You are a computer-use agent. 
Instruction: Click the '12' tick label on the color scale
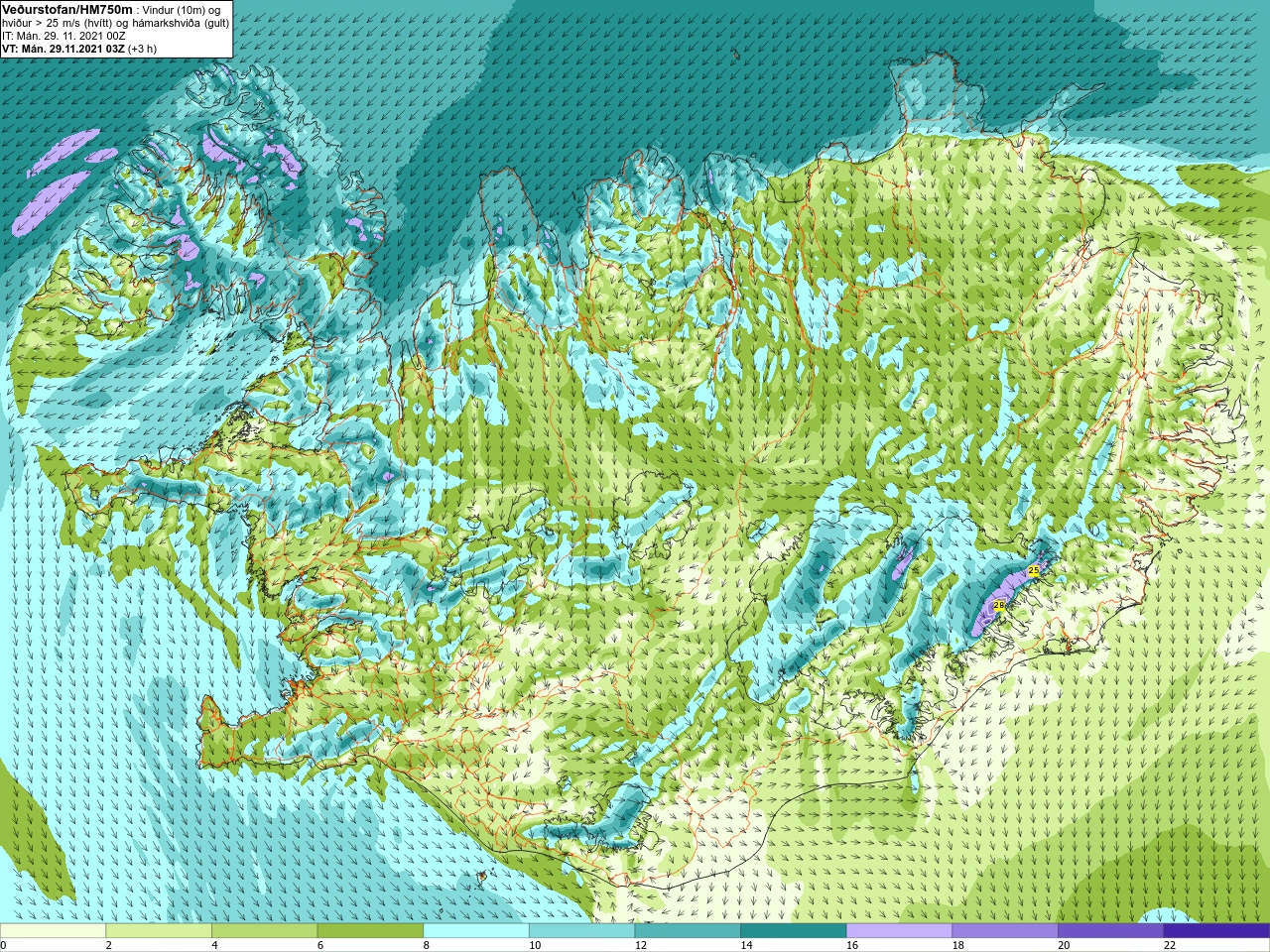click(641, 945)
